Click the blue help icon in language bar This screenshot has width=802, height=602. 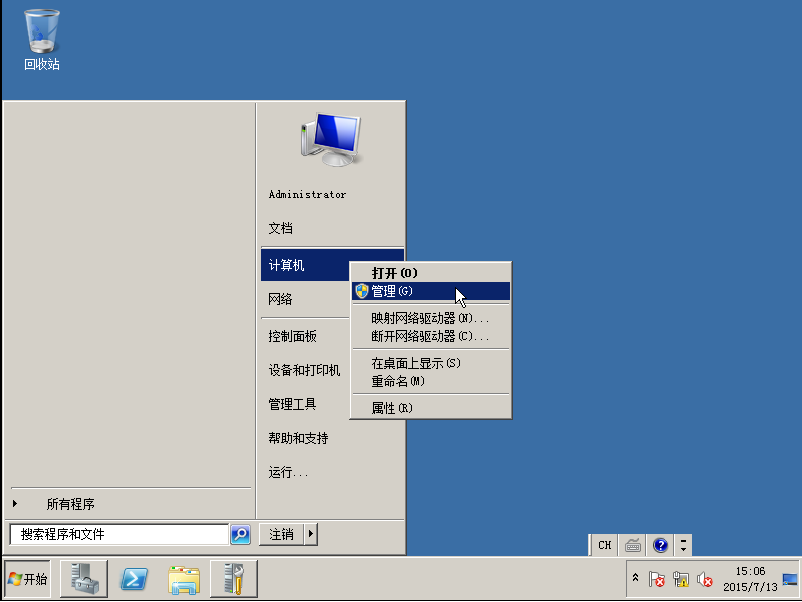660,545
